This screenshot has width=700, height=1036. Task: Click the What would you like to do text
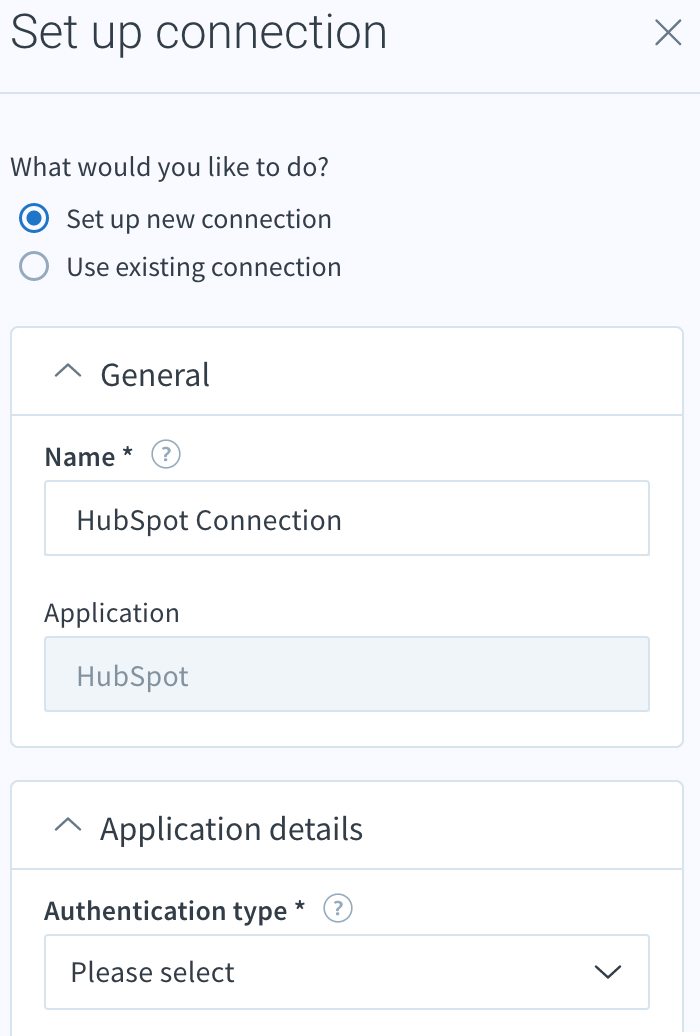pyautogui.click(x=170, y=167)
